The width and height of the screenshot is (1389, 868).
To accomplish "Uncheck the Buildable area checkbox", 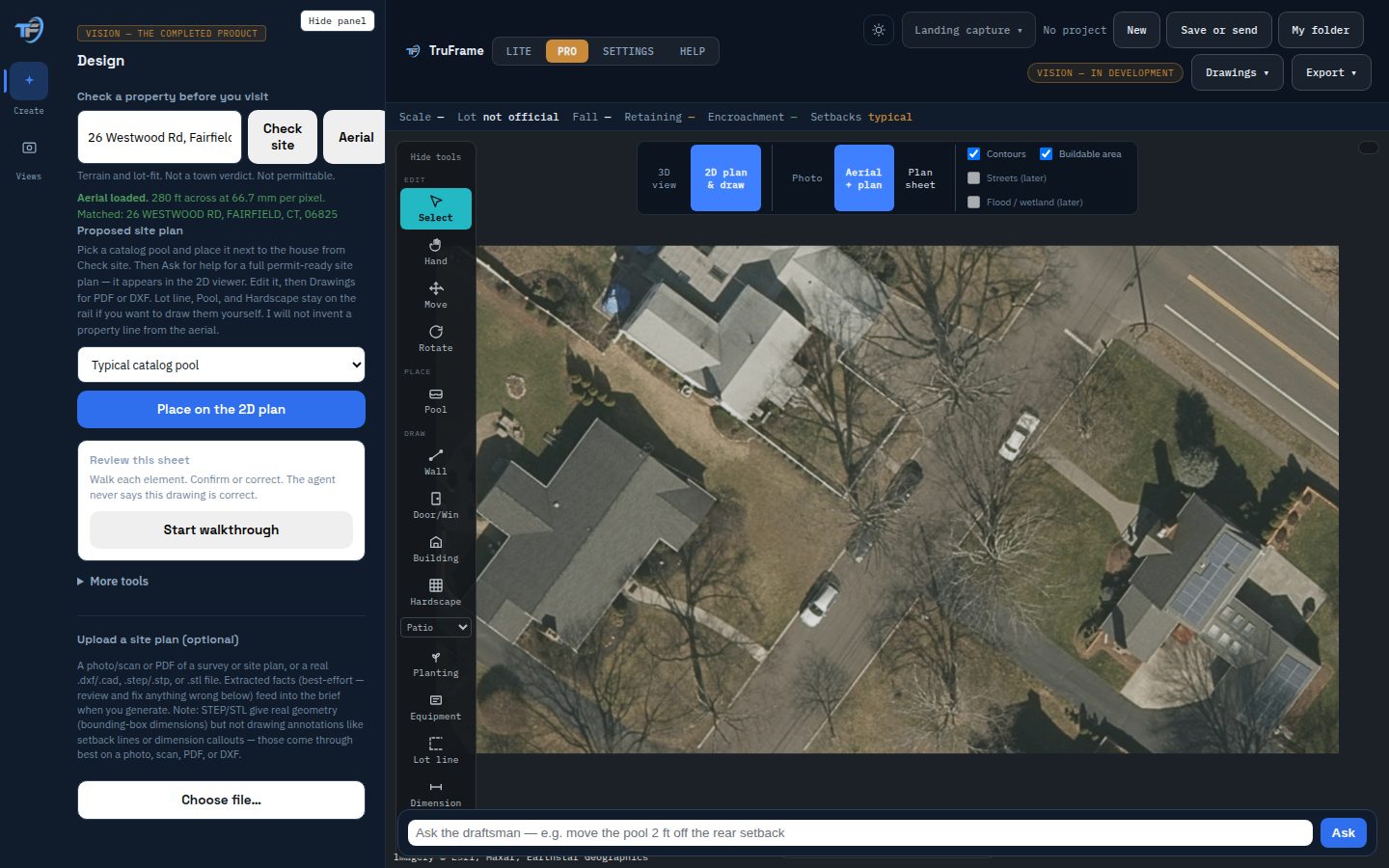I will coord(1046,154).
